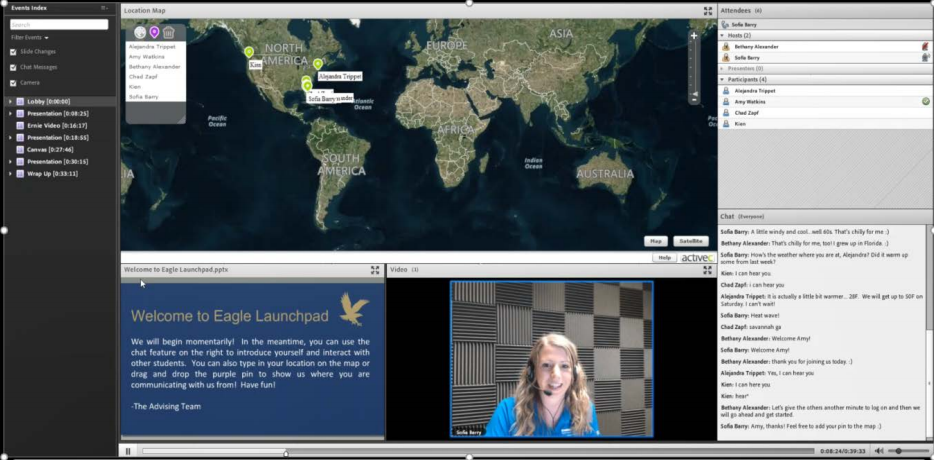The width and height of the screenshot is (934, 460).
Task: Open the Filter Events dropdown
Action: [30, 38]
